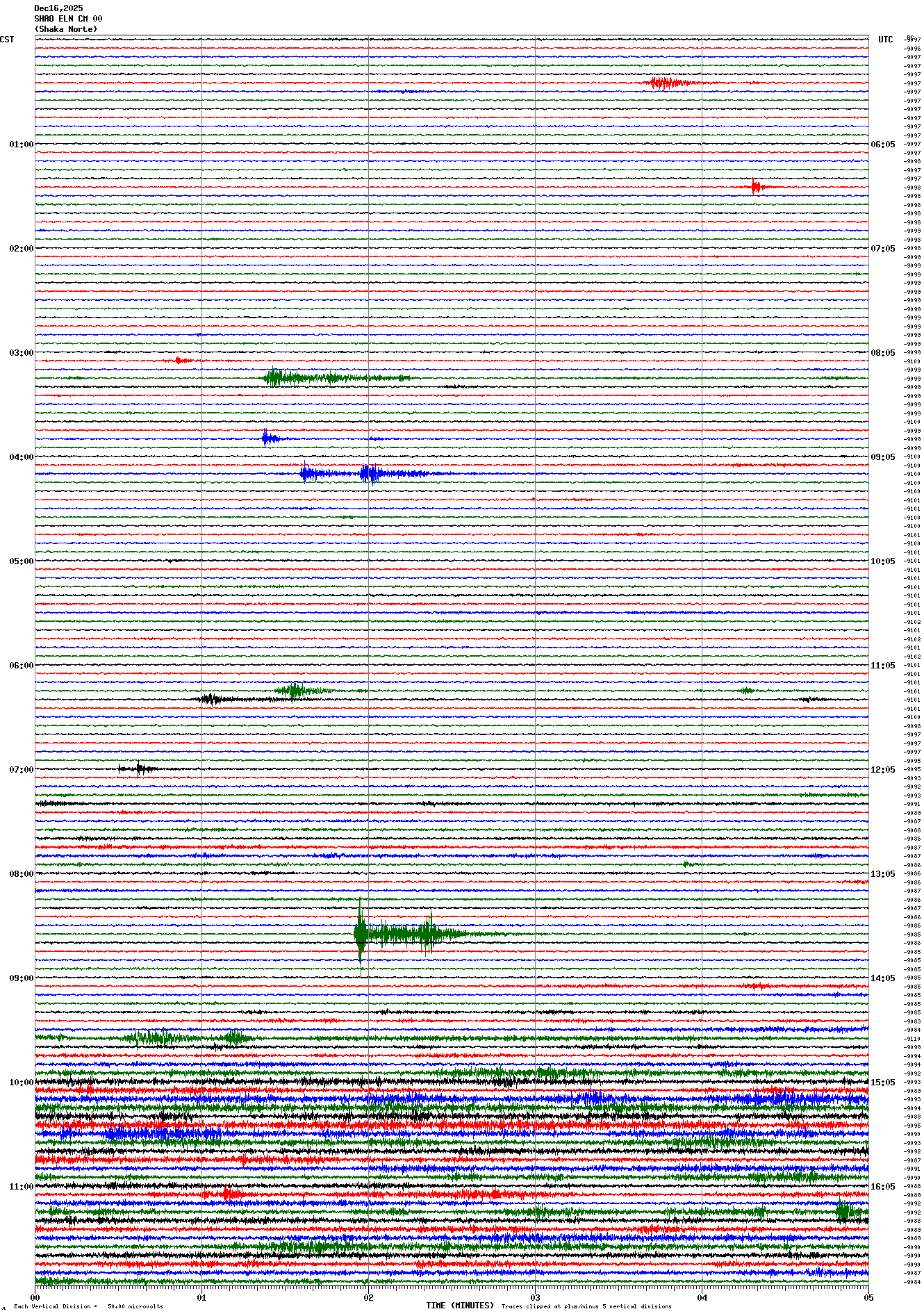This screenshot has width=924, height=1316.
Task: Click the red seismic event near the top right
Action: [666, 83]
